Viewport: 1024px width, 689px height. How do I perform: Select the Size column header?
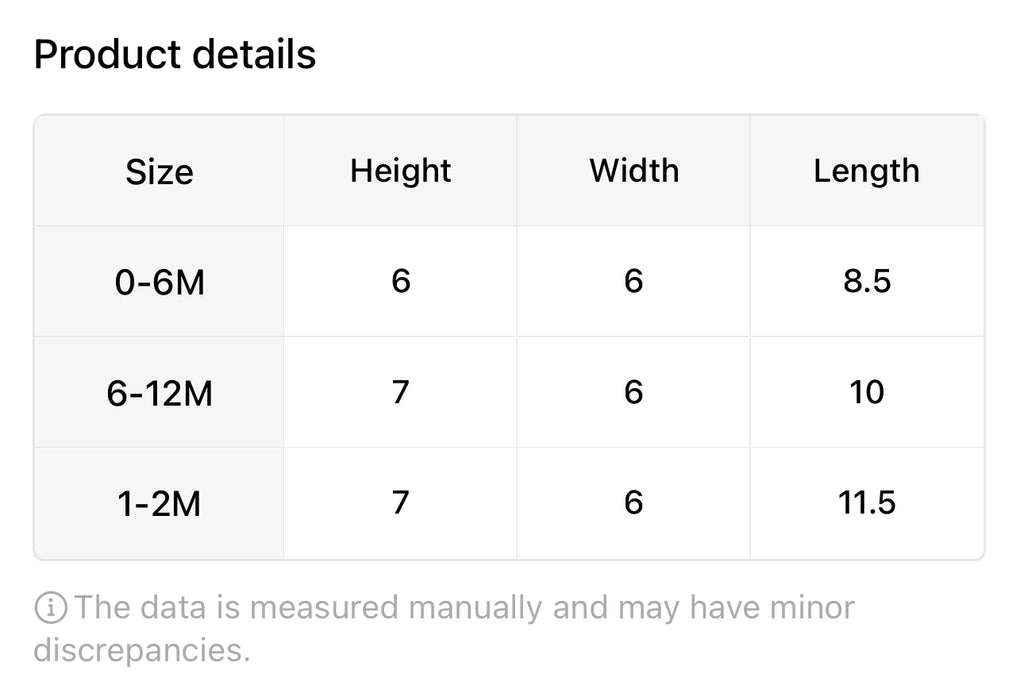(159, 171)
